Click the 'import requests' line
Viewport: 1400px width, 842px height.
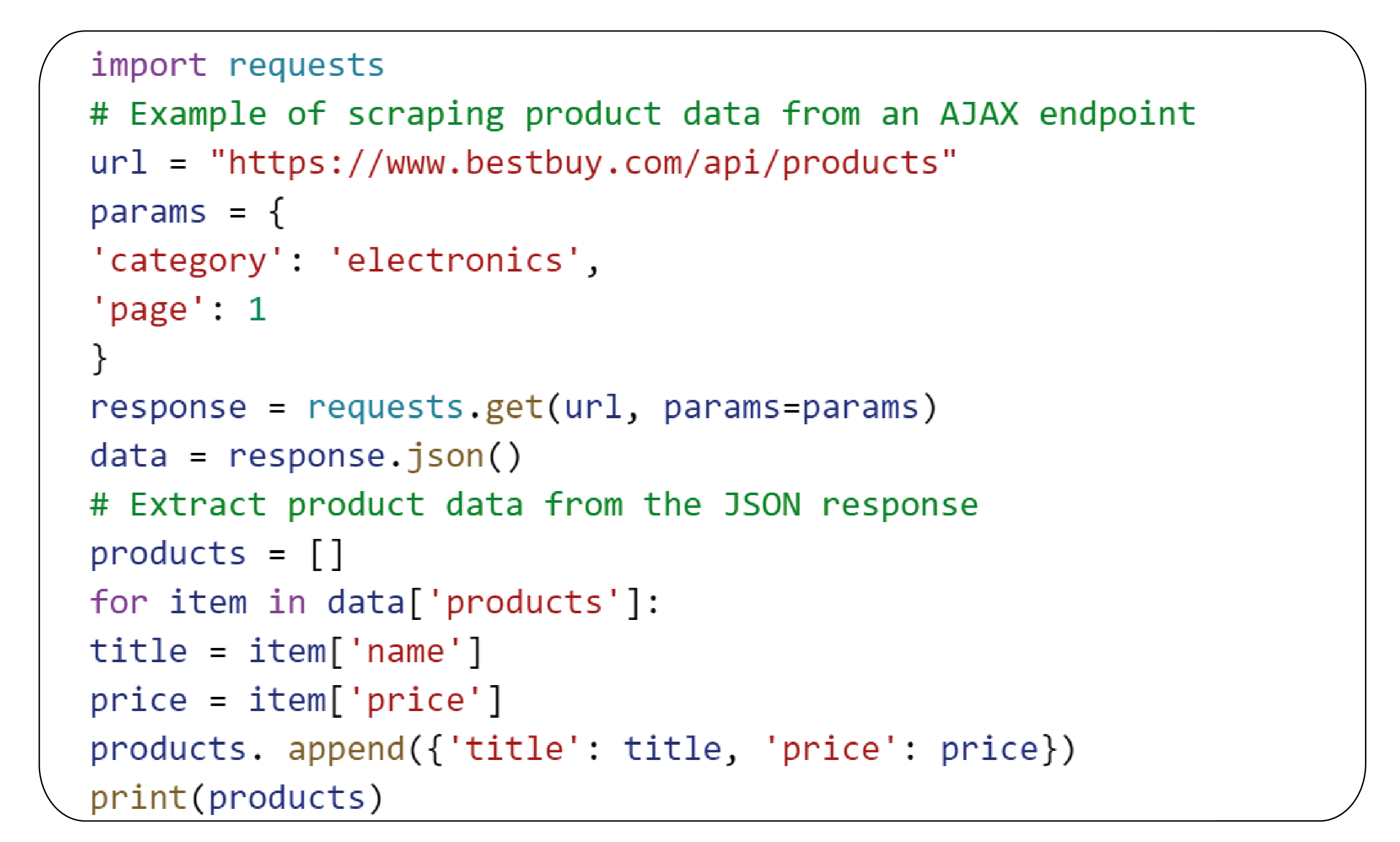point(237,65)
